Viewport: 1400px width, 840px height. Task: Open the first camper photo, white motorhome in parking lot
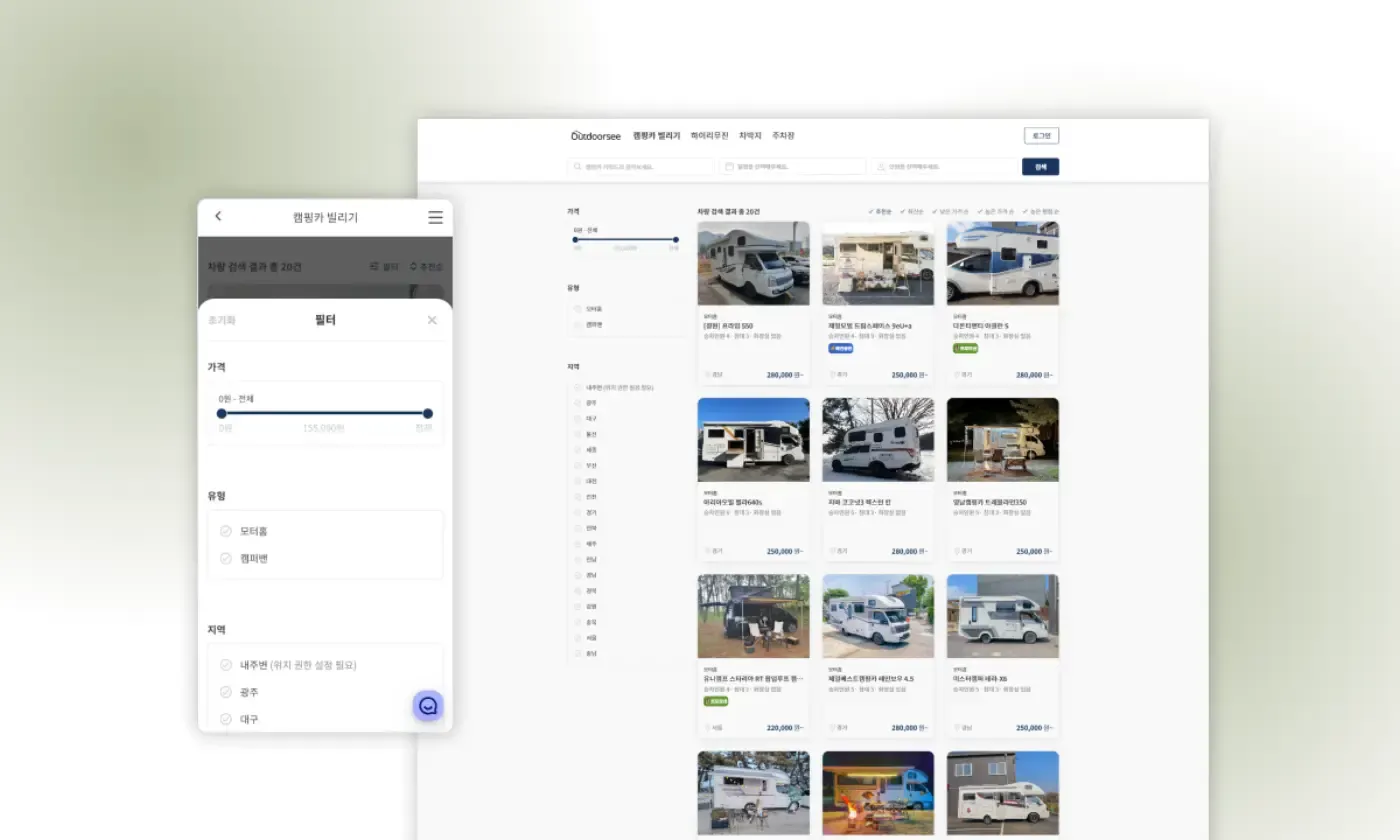click(x=754, y=263)
